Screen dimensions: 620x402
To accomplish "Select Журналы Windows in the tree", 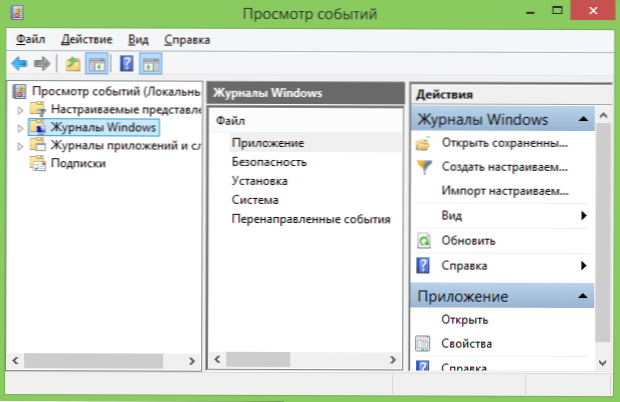I will point(103,127).
